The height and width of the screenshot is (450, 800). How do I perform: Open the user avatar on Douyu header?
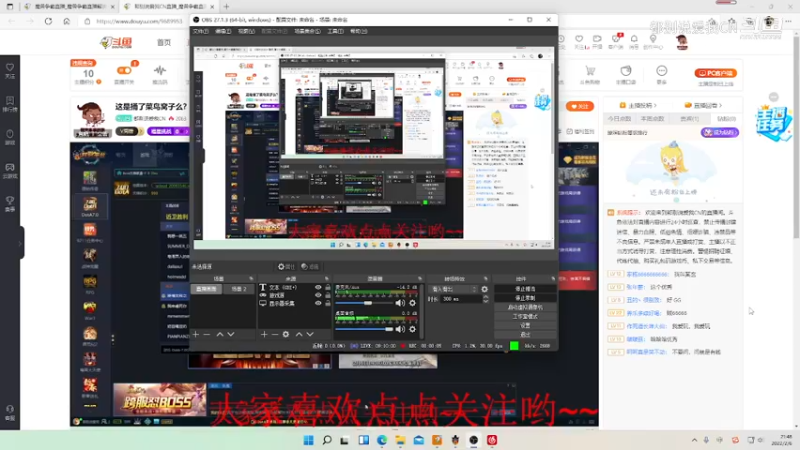682,42
